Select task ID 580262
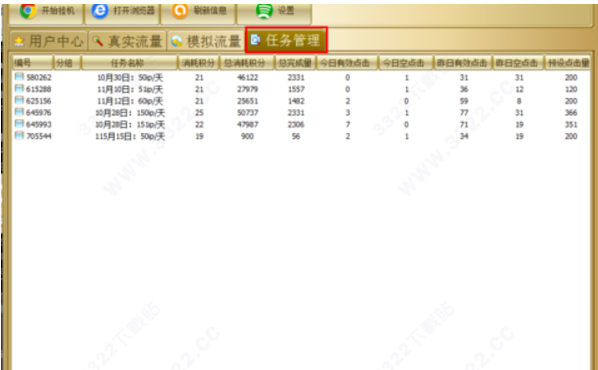The image size is (598, 370). pyautogui.click(x=39, y=77)
